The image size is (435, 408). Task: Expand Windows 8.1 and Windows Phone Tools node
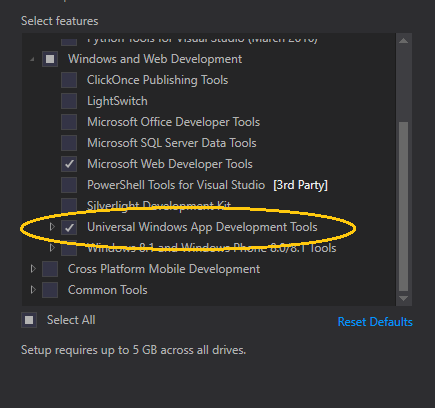52,248
